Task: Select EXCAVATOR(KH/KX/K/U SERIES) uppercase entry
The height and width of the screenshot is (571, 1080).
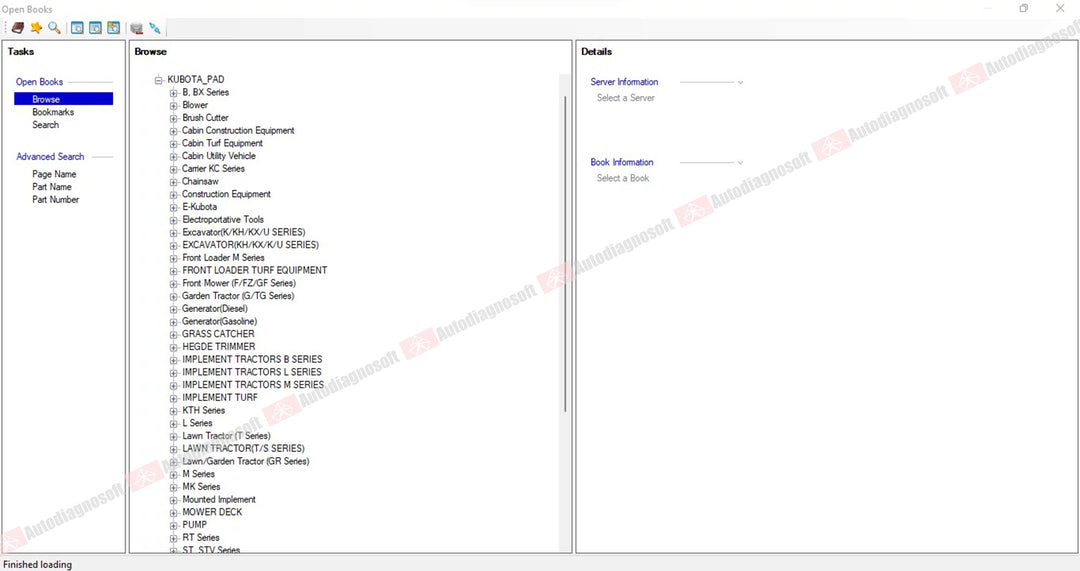Action: [251, 245]
